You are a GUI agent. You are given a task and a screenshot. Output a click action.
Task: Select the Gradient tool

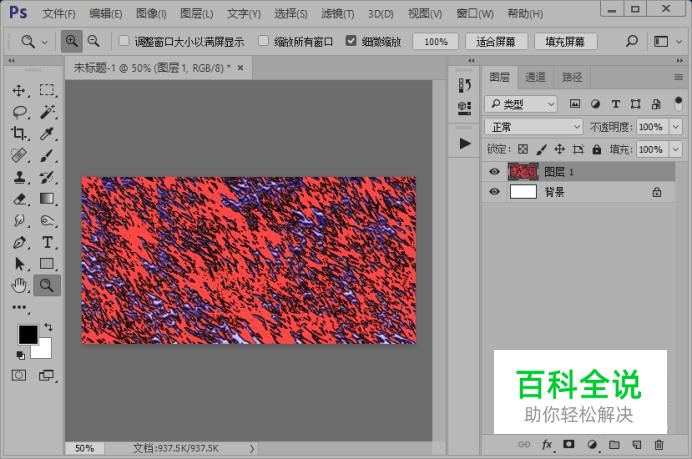(47, 199)
